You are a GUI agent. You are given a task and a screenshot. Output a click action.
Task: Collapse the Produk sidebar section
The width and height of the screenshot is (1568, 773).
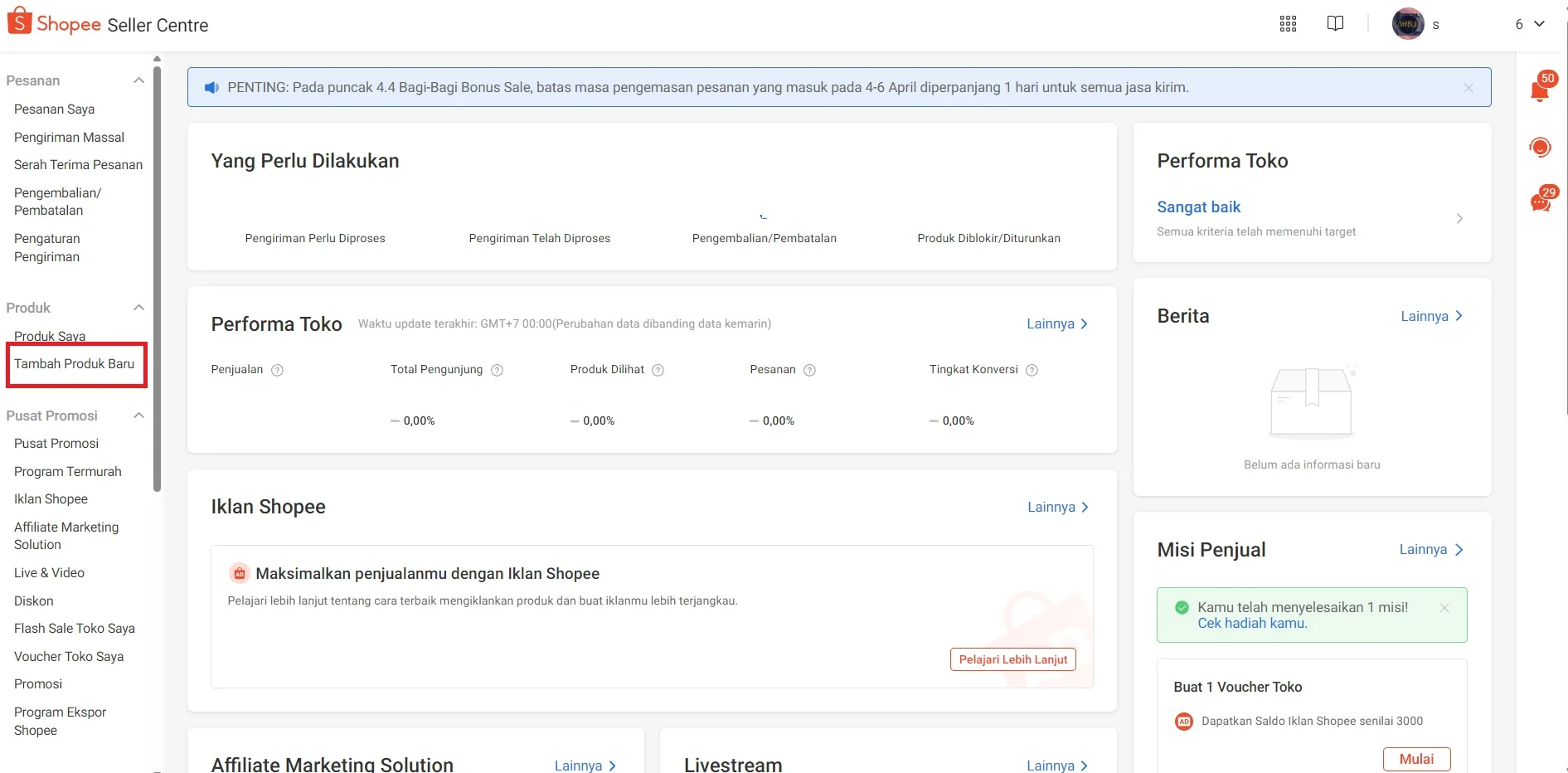(x=138, y=308)
